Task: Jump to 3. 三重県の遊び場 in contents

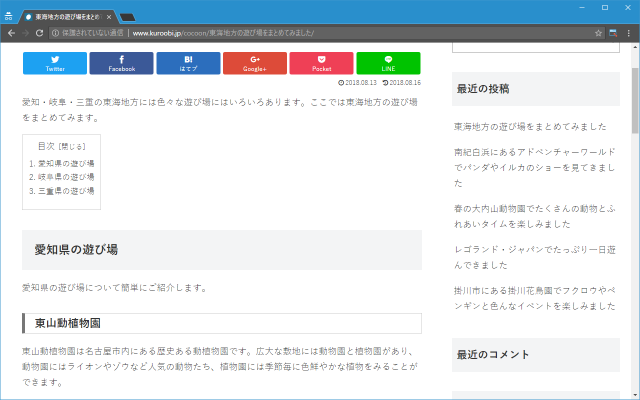Action: [x=66, y=191]
